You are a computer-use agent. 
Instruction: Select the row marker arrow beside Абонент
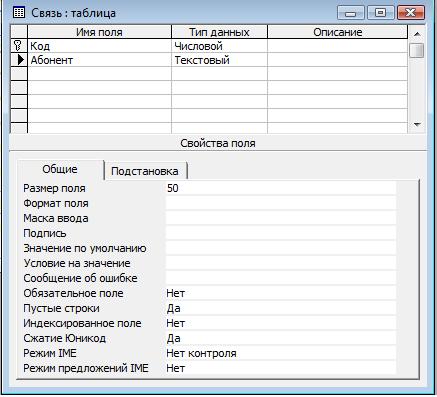(x=21, y=60)
